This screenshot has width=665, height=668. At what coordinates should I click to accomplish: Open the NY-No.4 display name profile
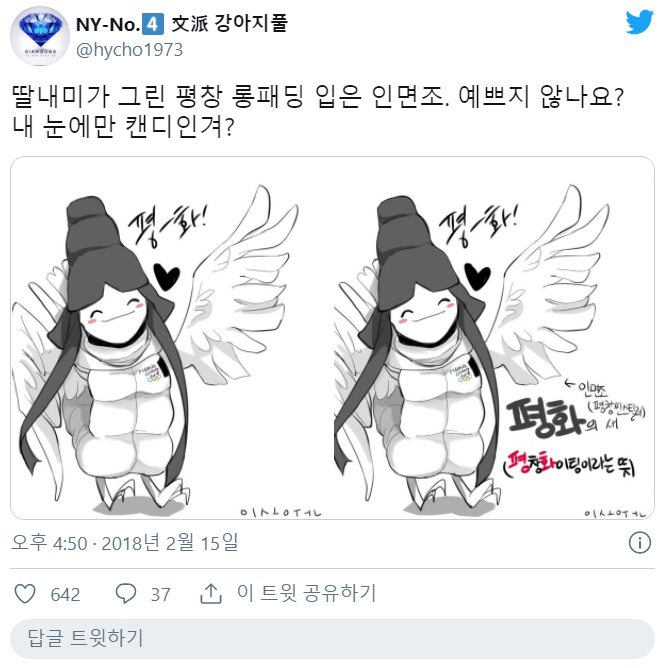click(x=182, y=24)
